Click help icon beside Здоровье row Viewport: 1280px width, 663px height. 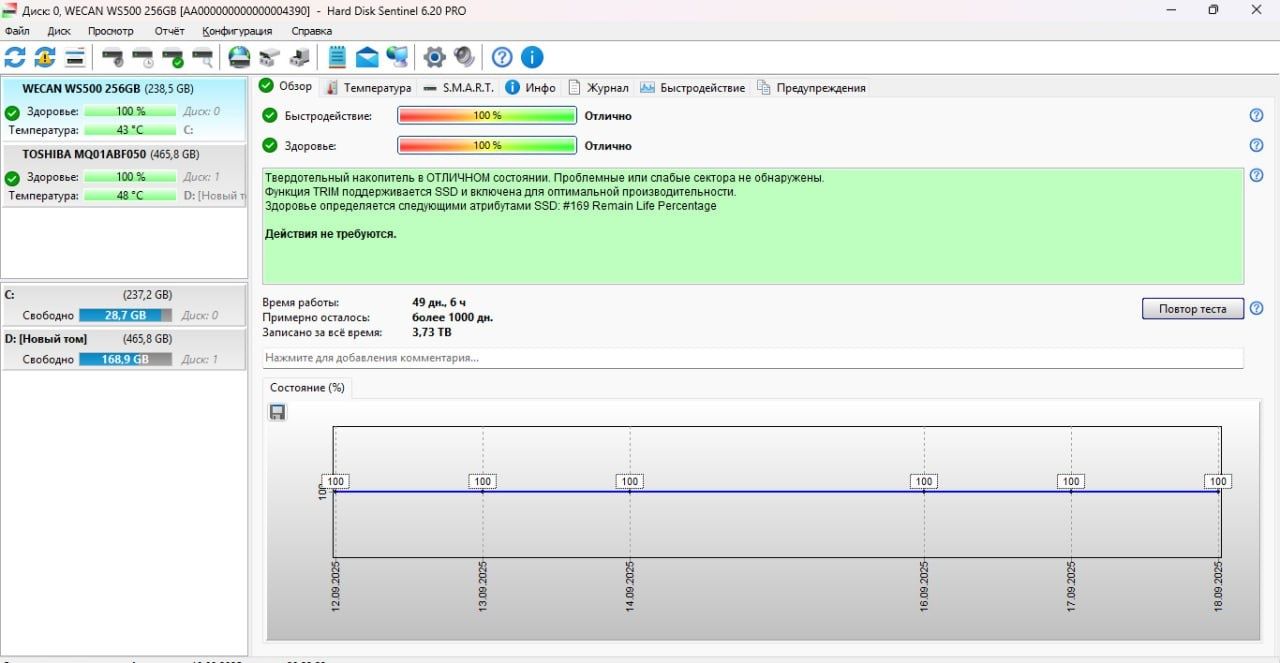(x=1257, y=145)
